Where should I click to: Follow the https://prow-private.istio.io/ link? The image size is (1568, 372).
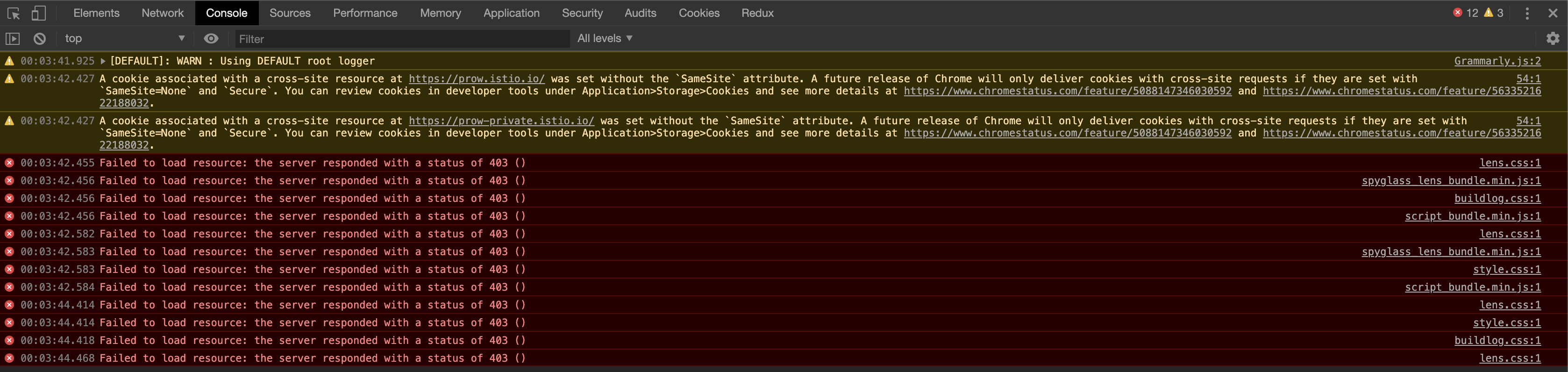coord(501,121)
